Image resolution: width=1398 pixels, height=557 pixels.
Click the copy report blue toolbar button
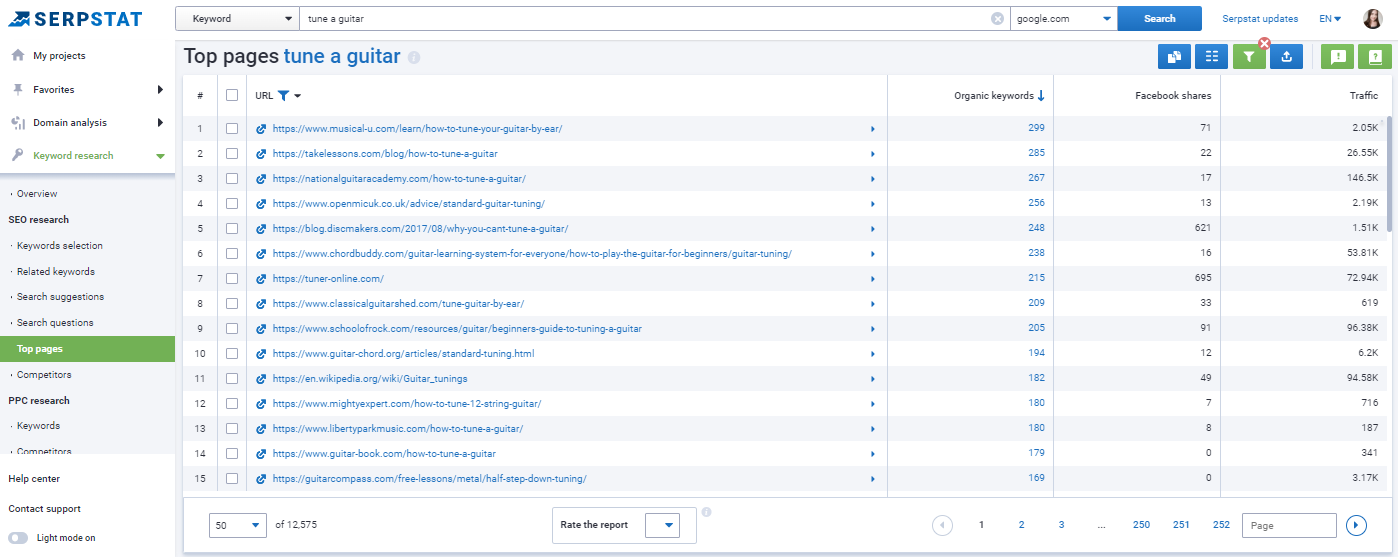[x=1174, y=57]
